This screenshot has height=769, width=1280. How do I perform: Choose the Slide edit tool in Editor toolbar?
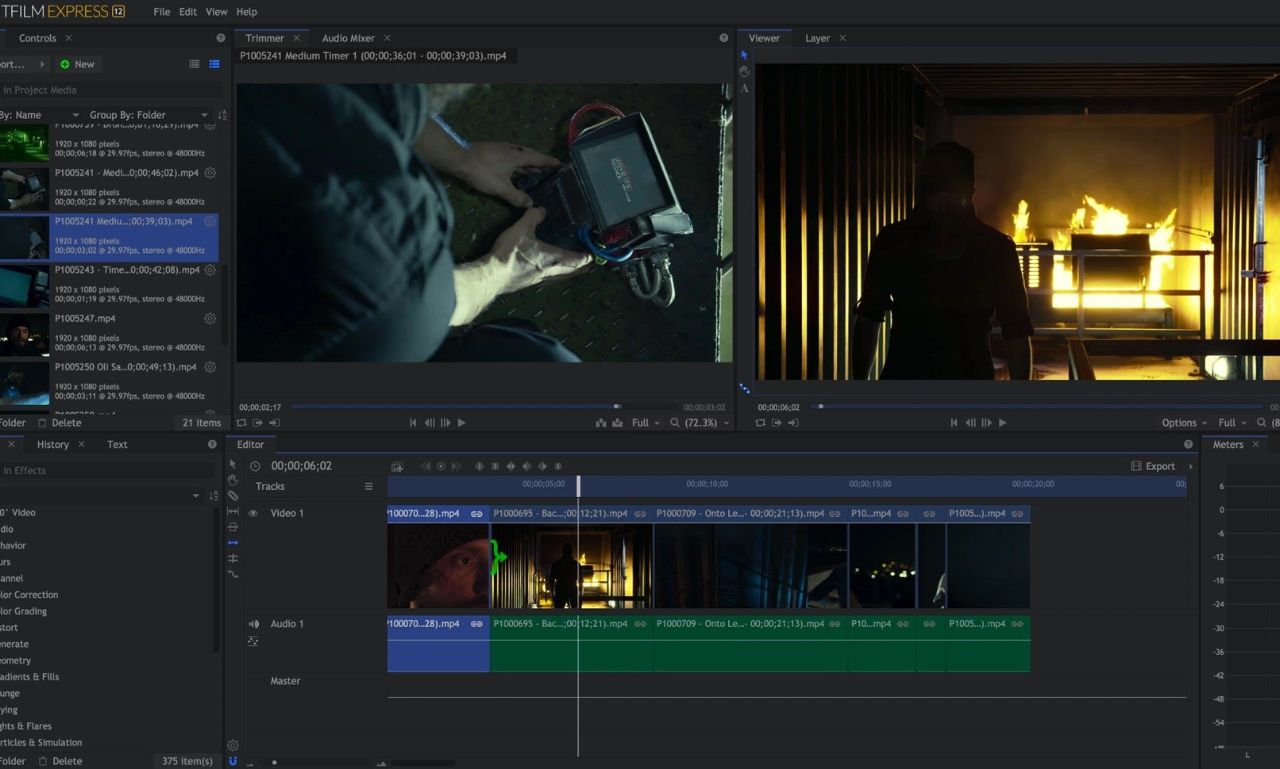coord(233,526)
